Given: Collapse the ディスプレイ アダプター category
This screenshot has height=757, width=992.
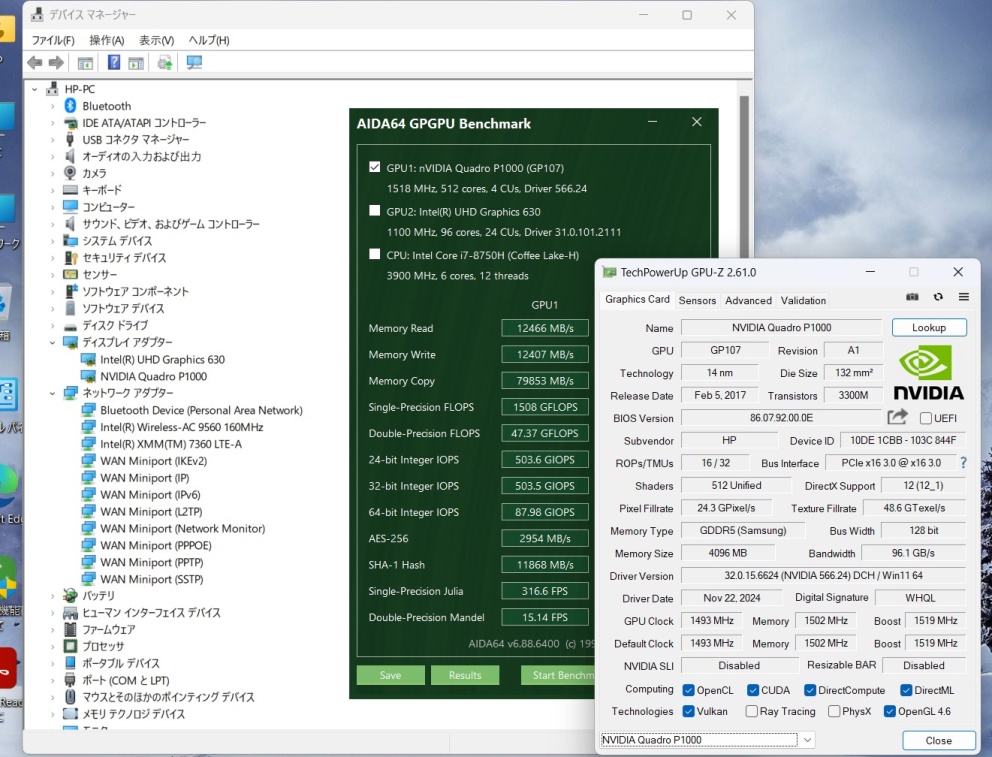Looking at the screenshot, I should click(53, 342).
